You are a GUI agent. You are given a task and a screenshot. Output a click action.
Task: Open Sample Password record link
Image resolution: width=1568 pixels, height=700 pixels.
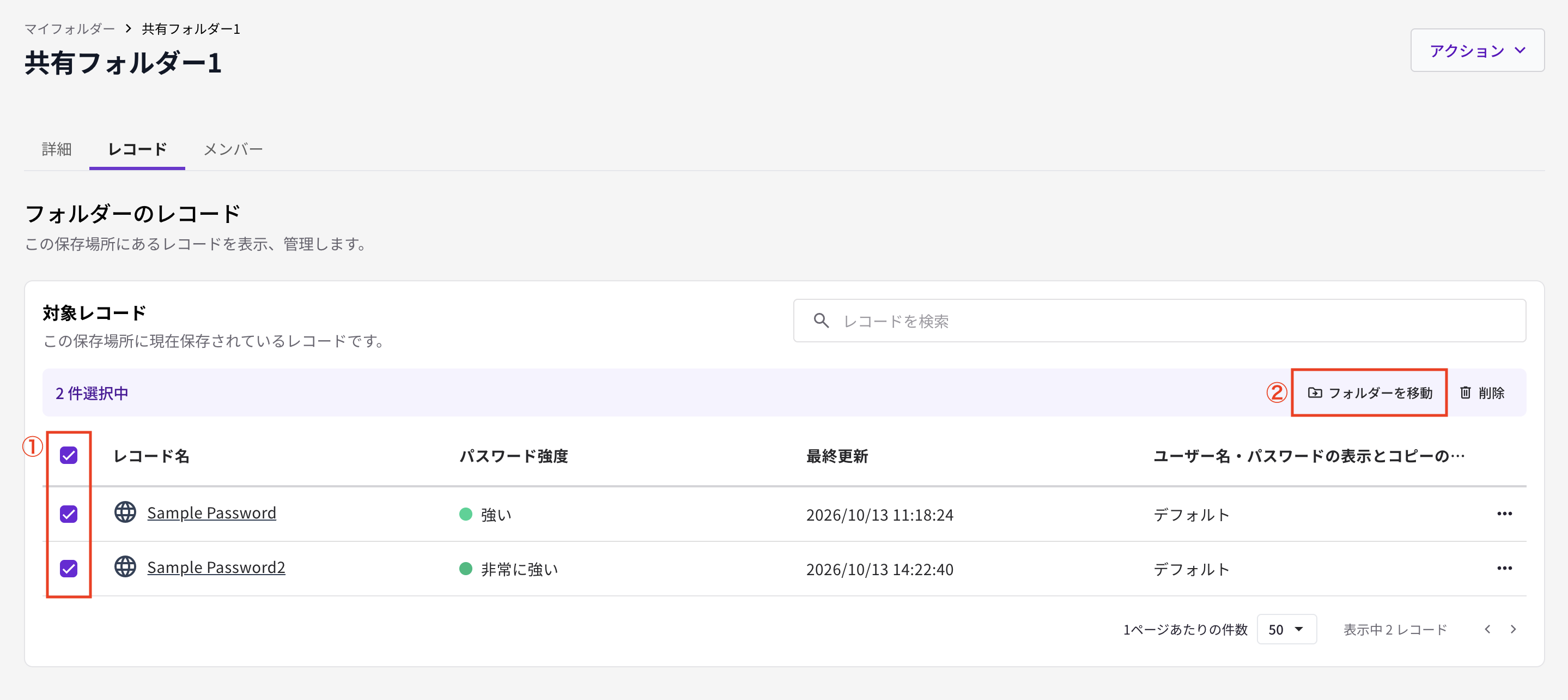tap(211, 513)
